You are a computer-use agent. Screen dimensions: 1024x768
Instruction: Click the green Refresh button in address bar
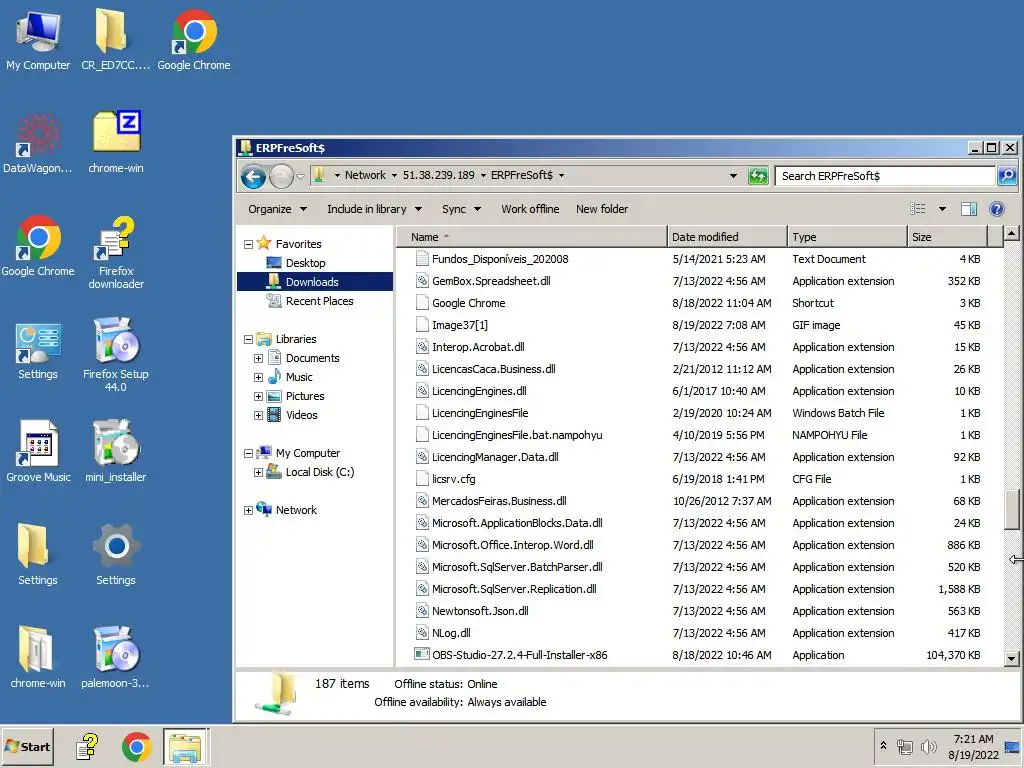tap(758, 176)
